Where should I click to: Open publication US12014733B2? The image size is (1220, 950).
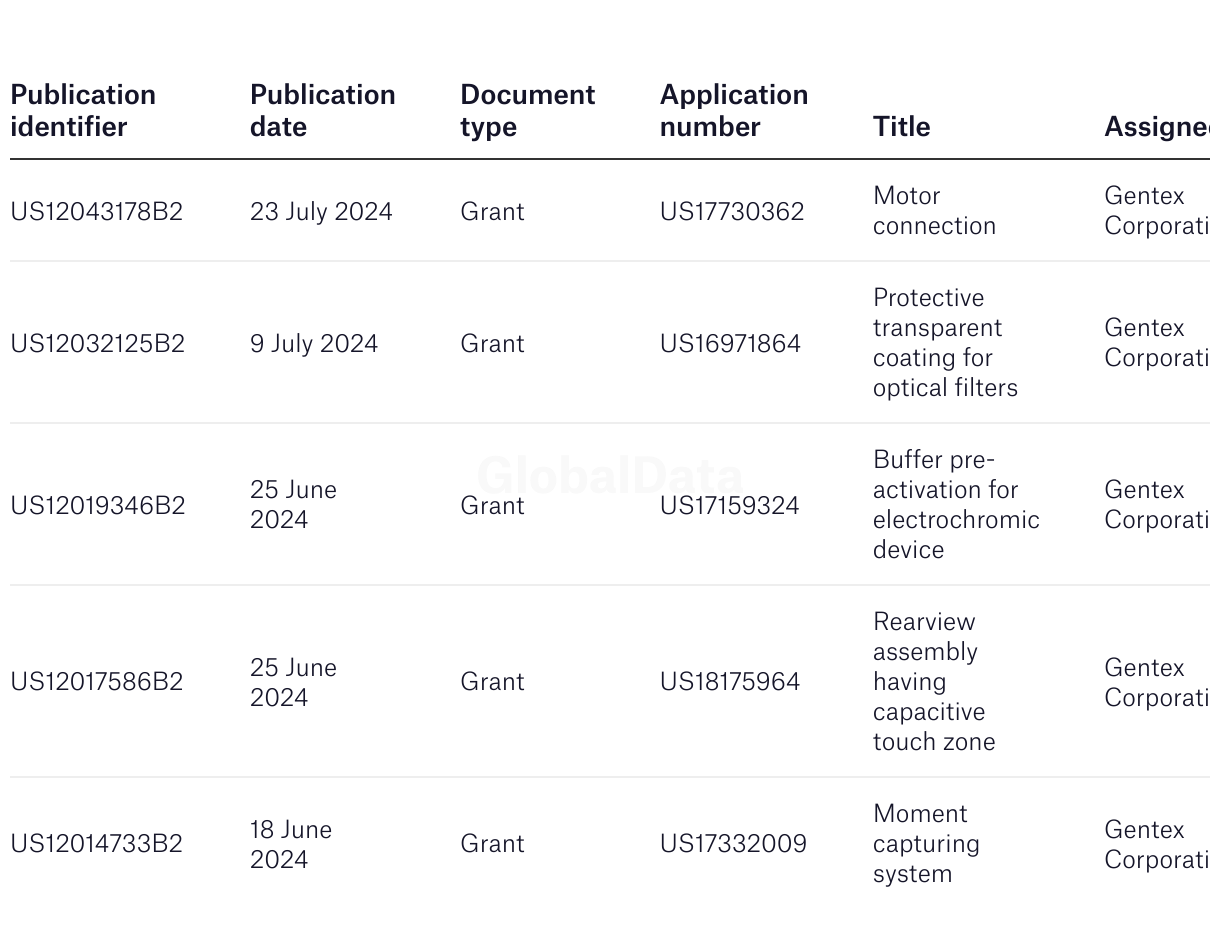[x=97, y=843]
